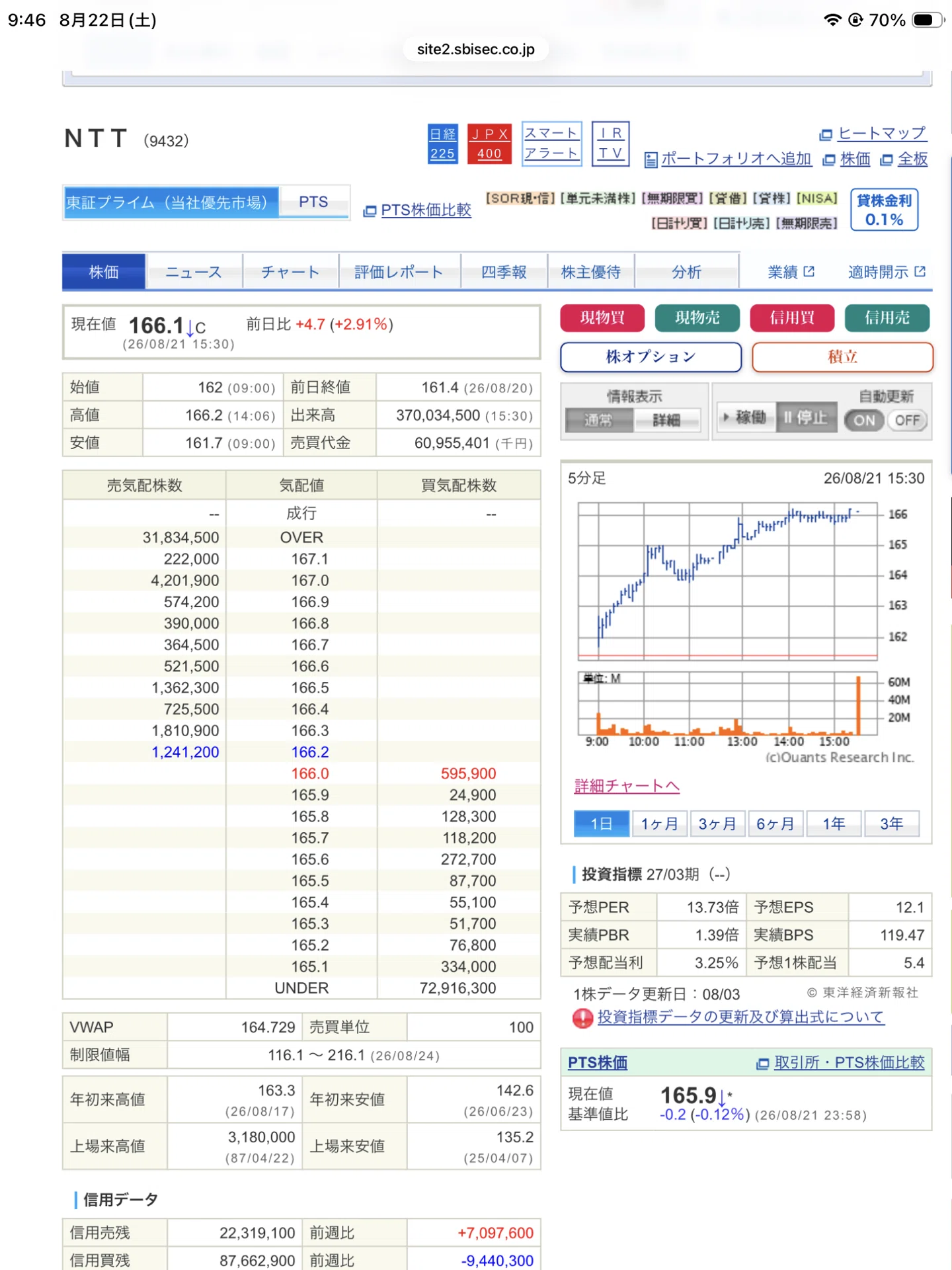952x1270 pixels.
Task: Select 6ヶ月 chart period
Action: click(x=775, y=824)
